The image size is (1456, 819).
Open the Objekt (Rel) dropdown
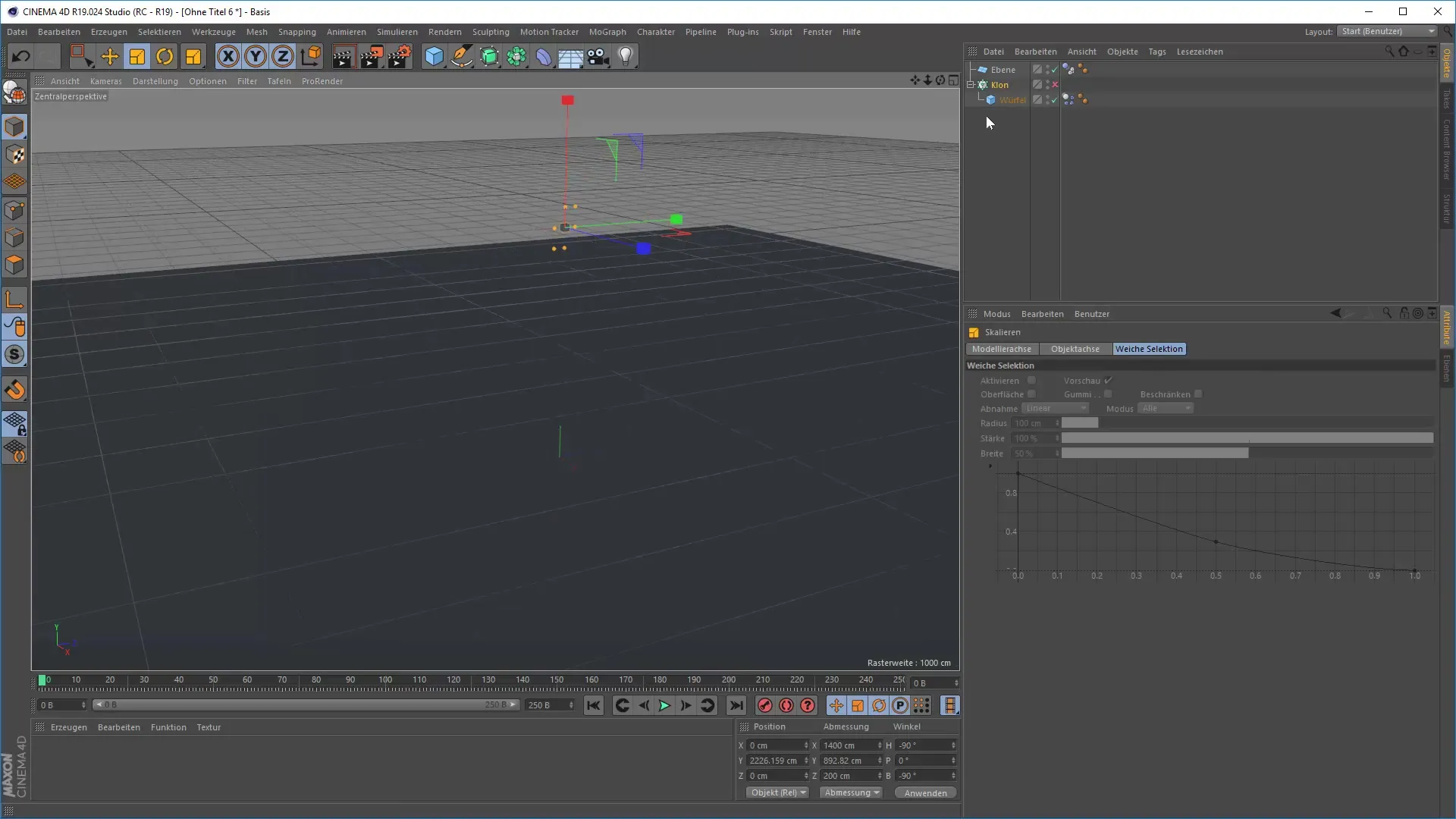(x=778, y=793)
